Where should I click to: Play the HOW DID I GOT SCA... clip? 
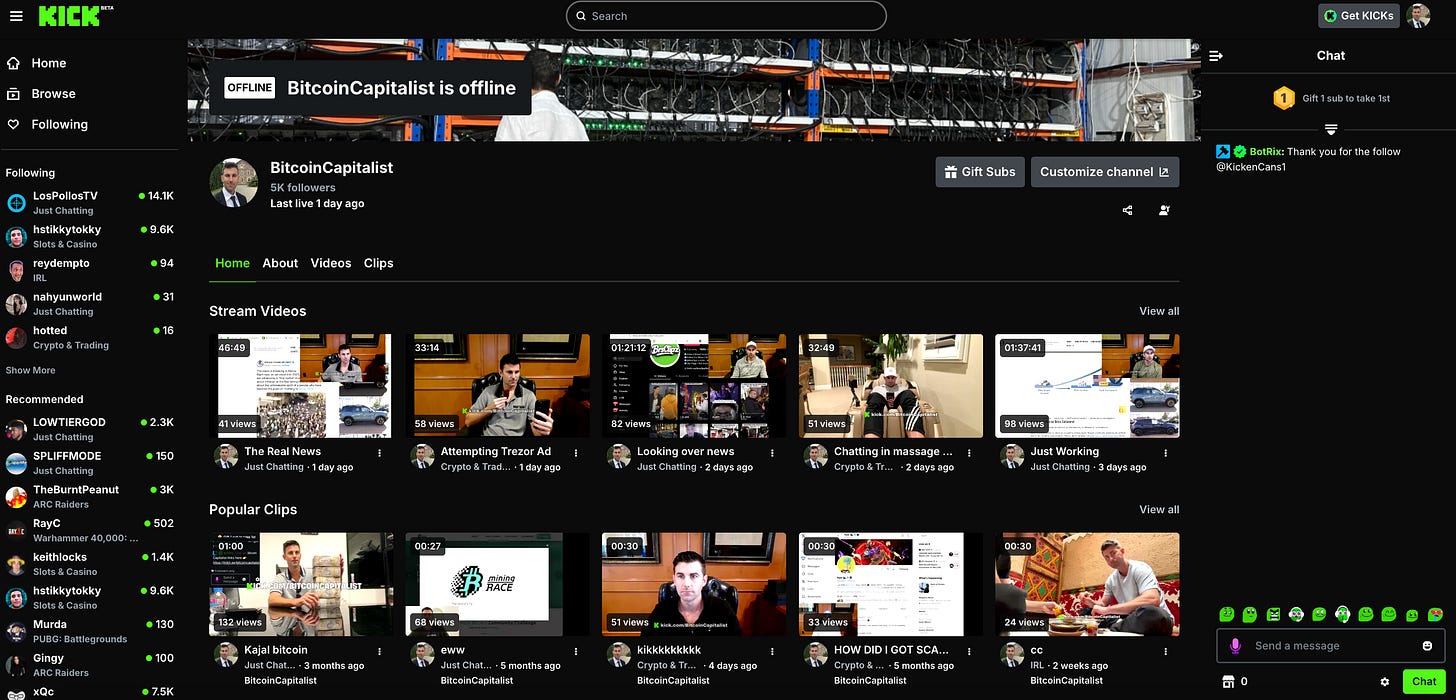pos(891,584)
